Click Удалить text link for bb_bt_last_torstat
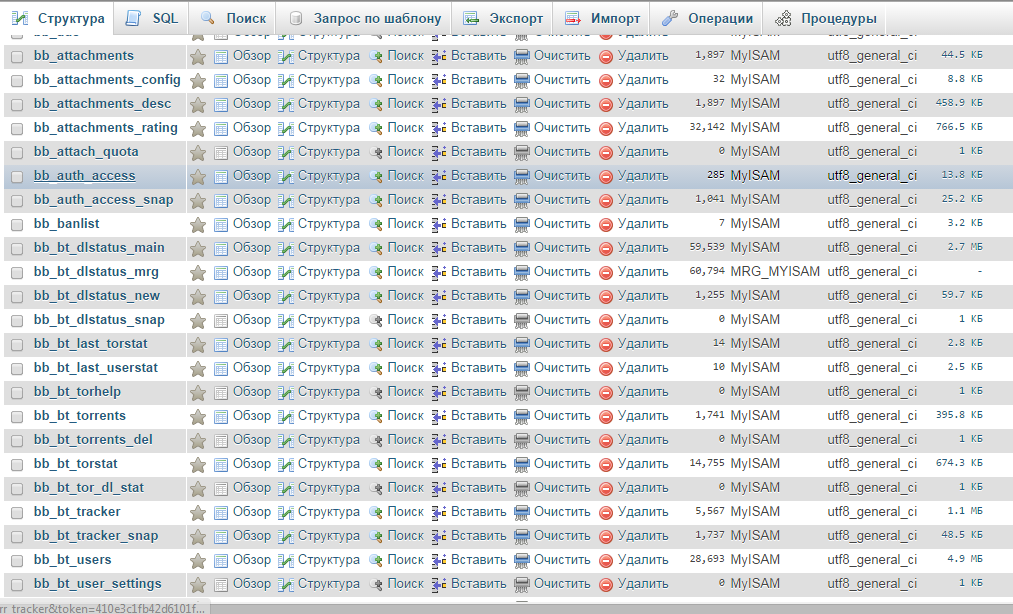 (643, 344)
